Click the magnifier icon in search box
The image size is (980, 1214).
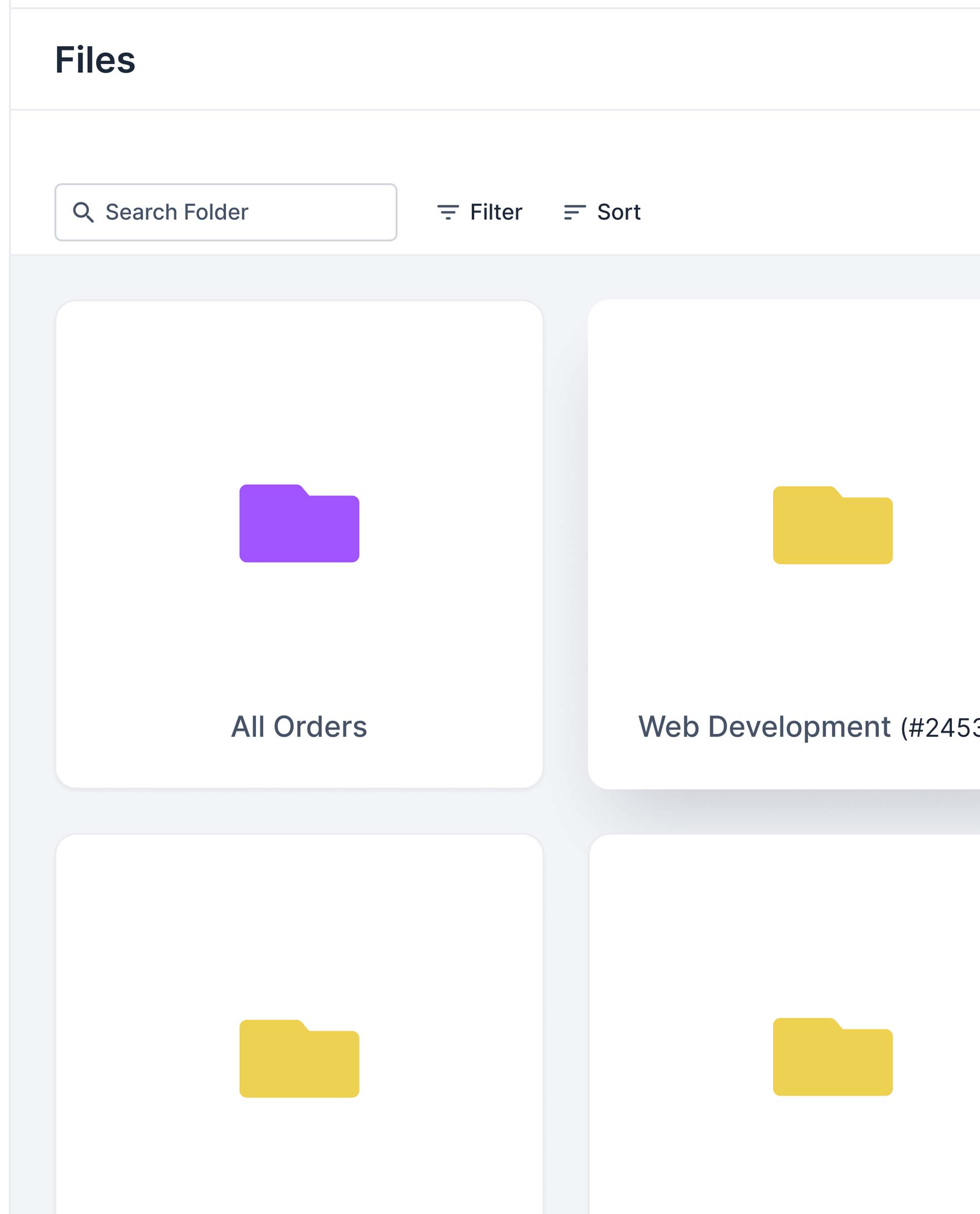point(83,212)
